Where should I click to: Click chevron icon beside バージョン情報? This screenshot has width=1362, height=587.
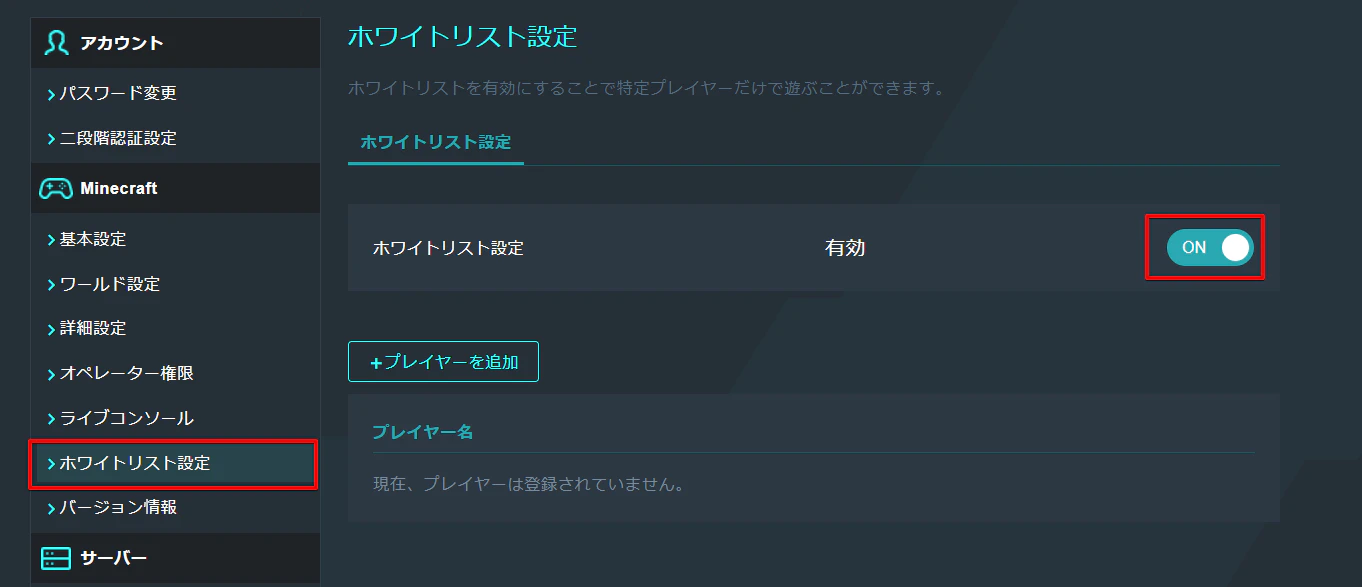coord(51,508)
